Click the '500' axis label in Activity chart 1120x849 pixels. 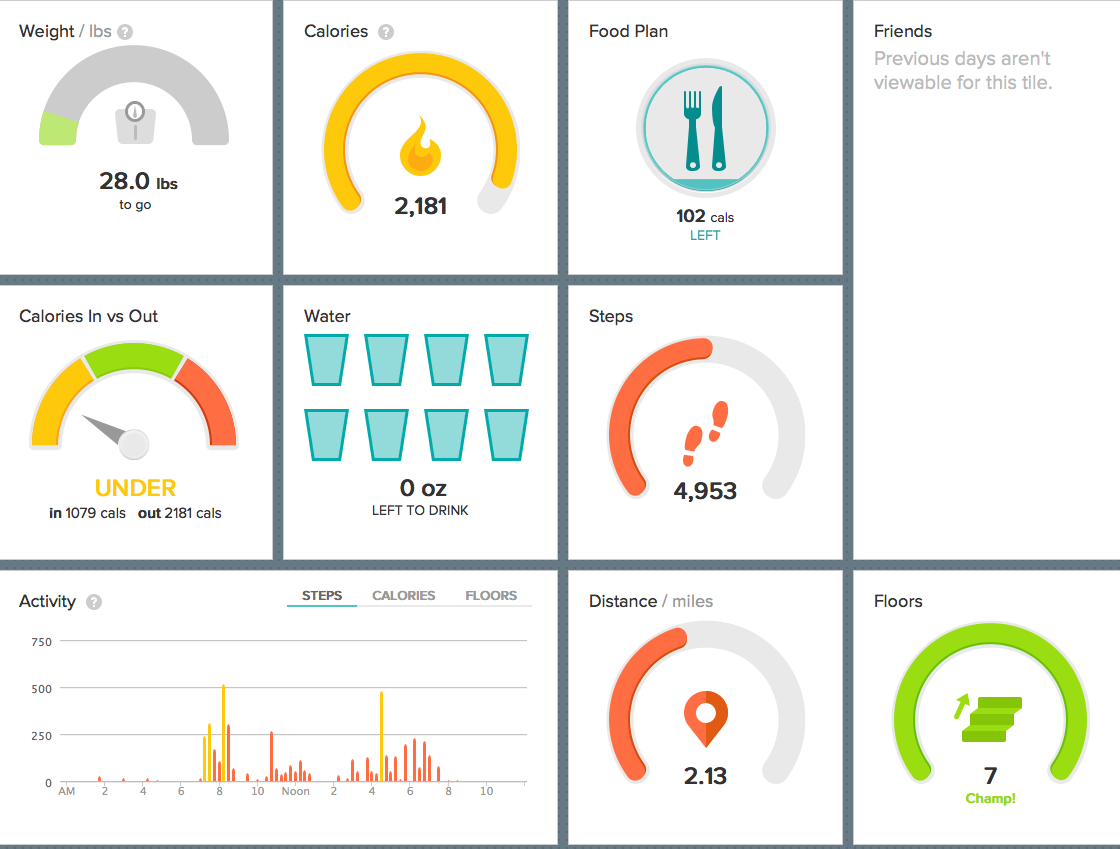click(x=41, y=689)
